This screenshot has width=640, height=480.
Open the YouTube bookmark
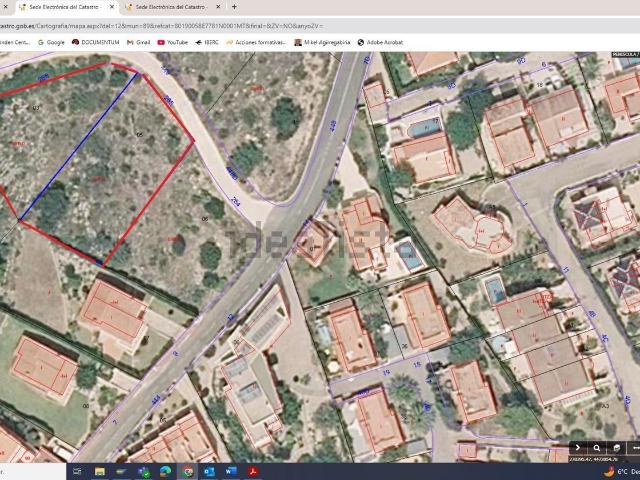172,42
